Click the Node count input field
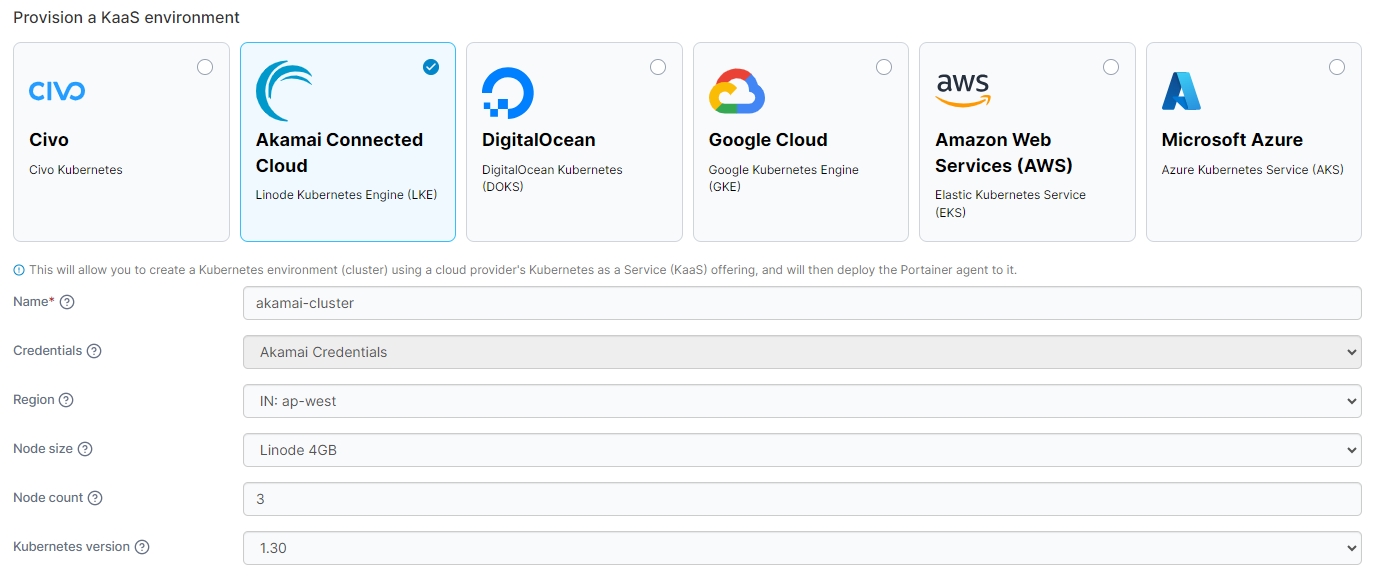Viewport: 1375px width, 579px height. (801, 499)
